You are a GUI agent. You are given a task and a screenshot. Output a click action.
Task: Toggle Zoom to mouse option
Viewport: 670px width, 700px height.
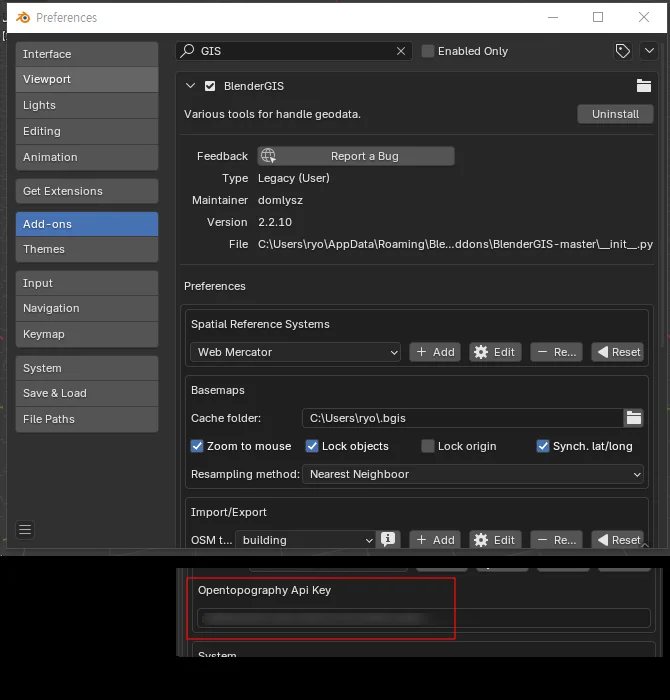(197, 446)
